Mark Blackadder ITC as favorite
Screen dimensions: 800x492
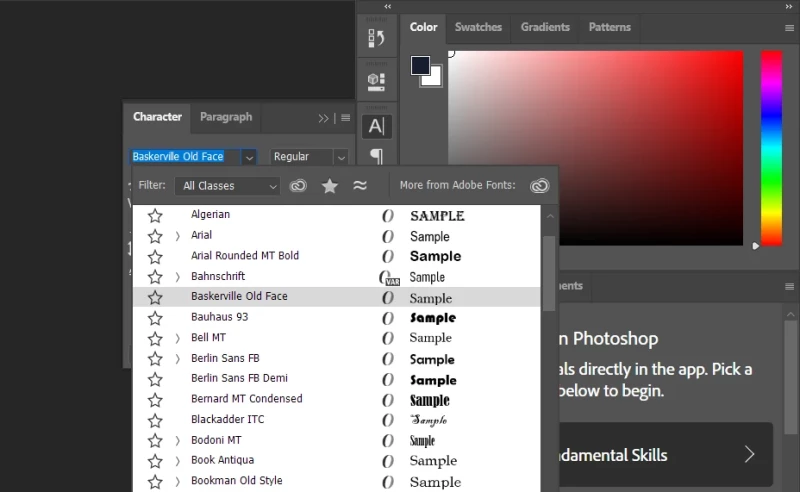tap(155, 420)
